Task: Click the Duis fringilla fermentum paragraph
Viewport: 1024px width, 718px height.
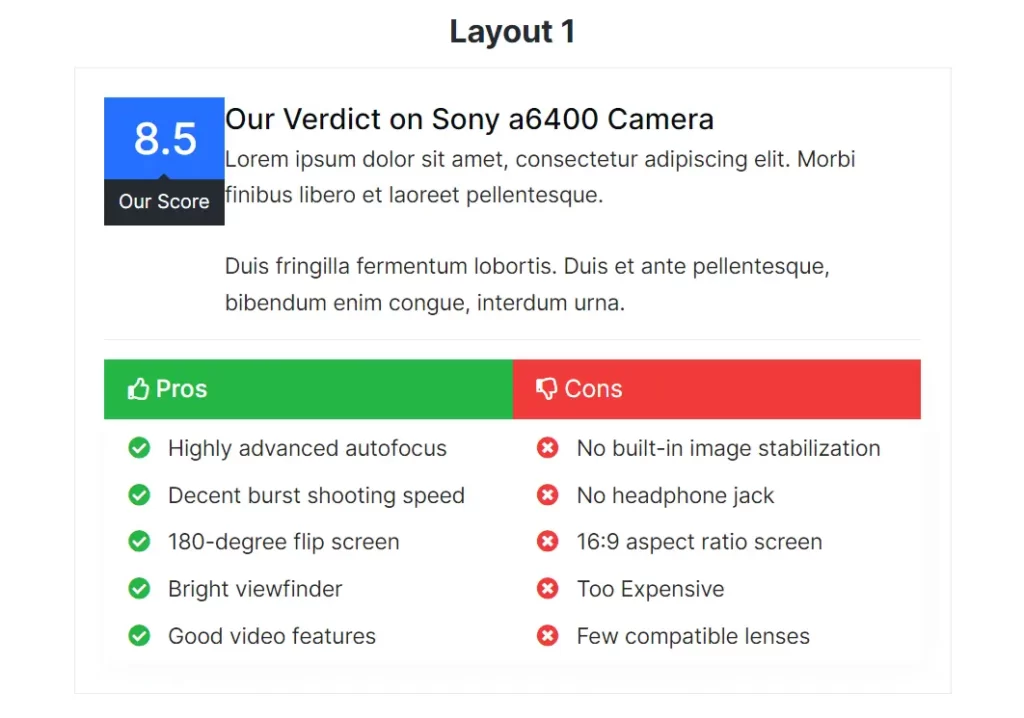Action: (527, 284)
